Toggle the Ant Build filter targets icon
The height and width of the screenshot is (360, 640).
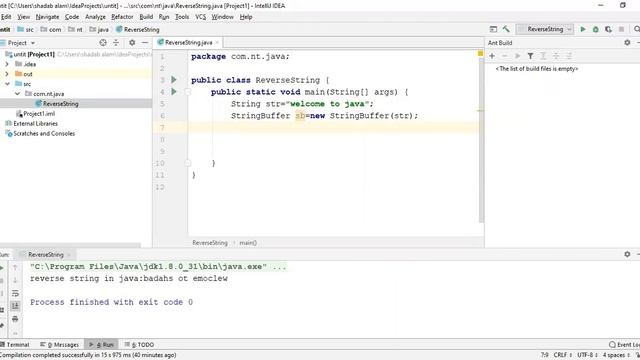(530, 56)
